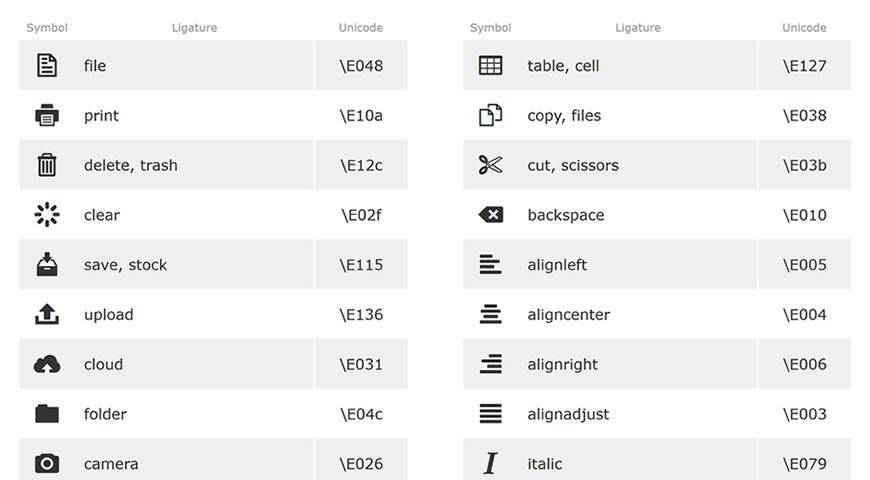Select the printer icon

[47, 116]
